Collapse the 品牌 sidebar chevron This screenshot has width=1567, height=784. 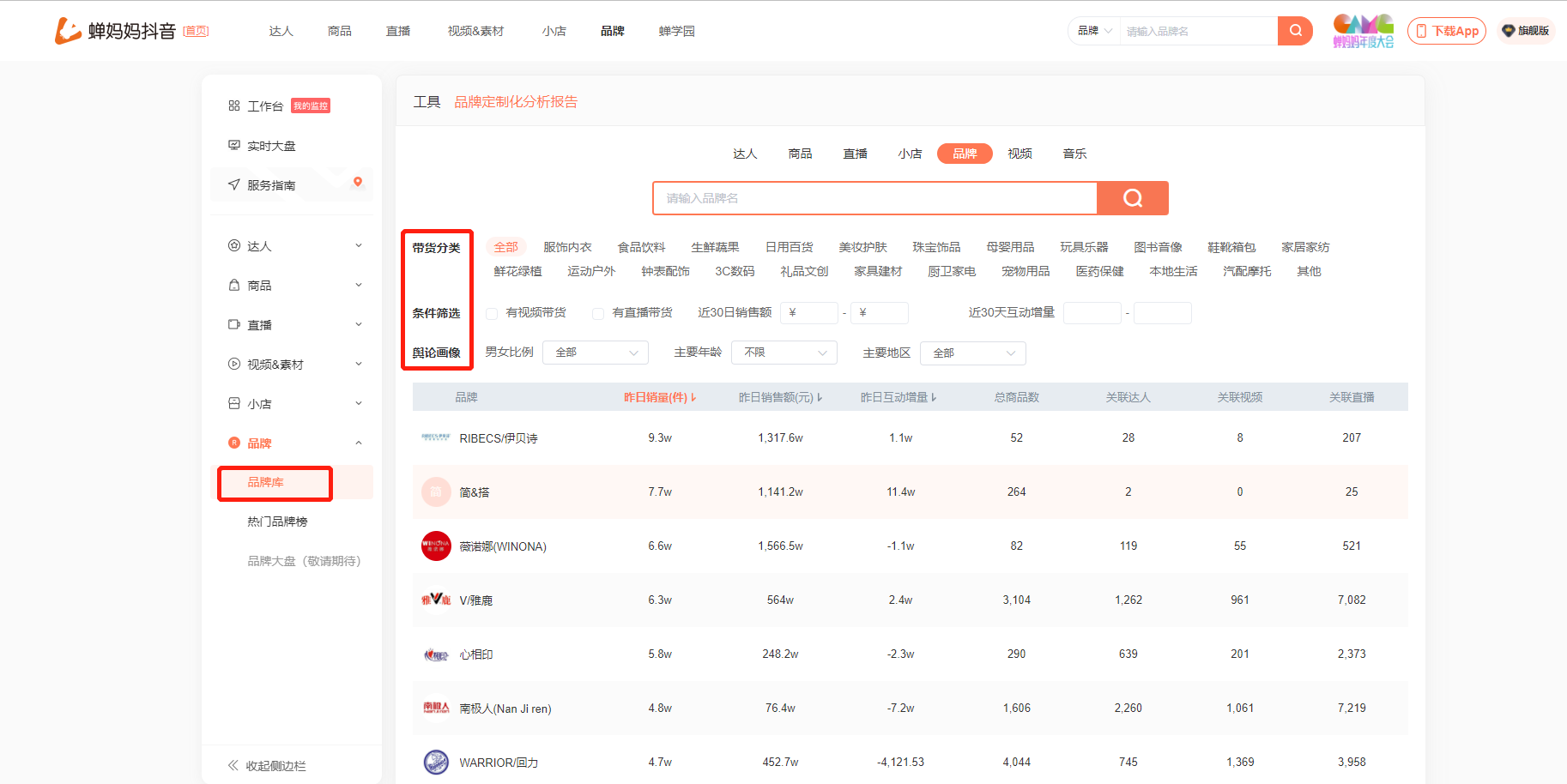(359, 443)
